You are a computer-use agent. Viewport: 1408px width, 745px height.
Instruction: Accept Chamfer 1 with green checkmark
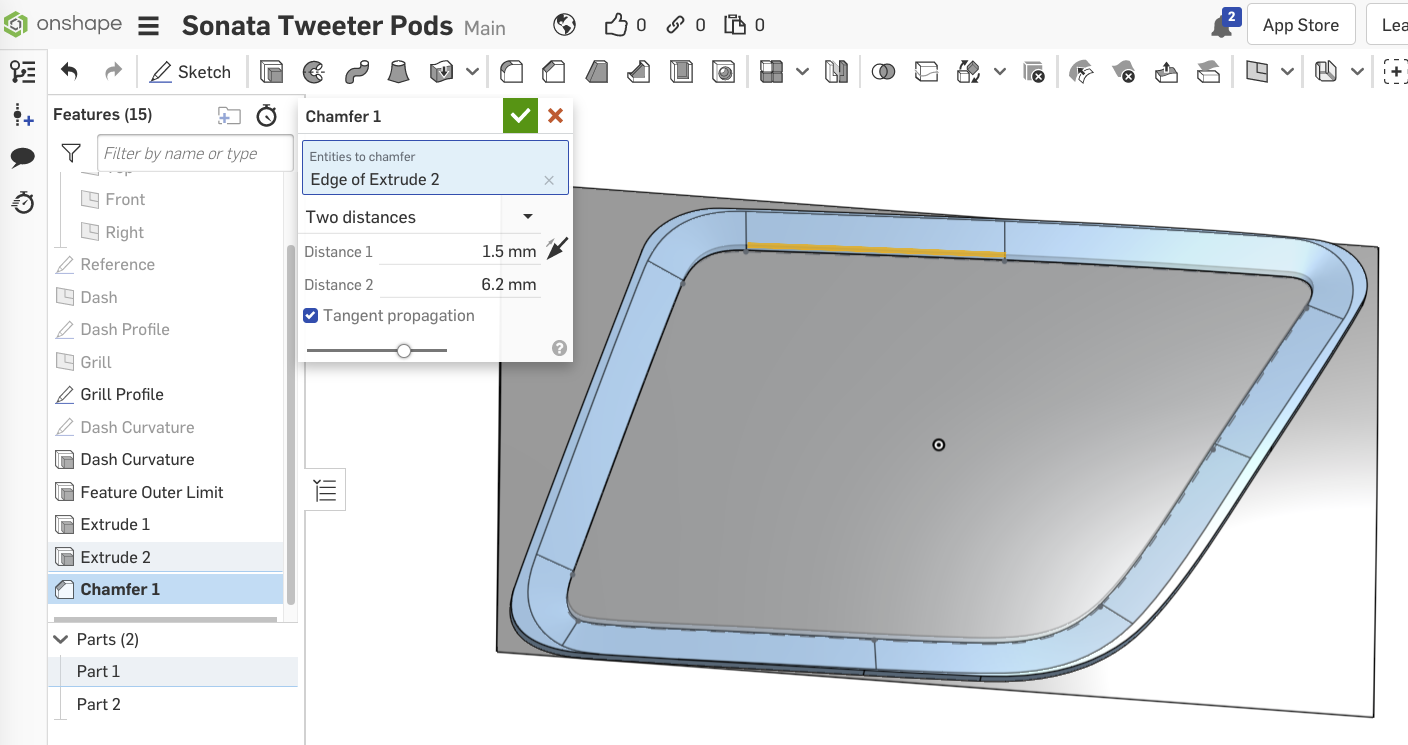[x=520, y=116]
